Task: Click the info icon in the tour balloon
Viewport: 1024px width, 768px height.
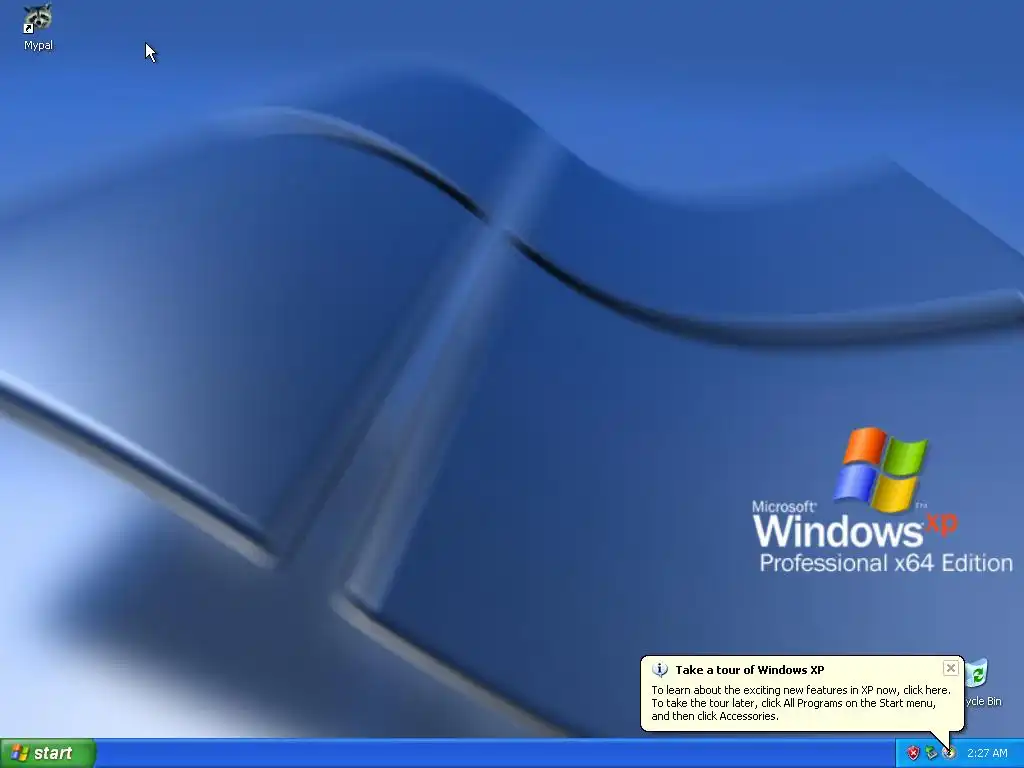Action: click(x=660, y=669)
